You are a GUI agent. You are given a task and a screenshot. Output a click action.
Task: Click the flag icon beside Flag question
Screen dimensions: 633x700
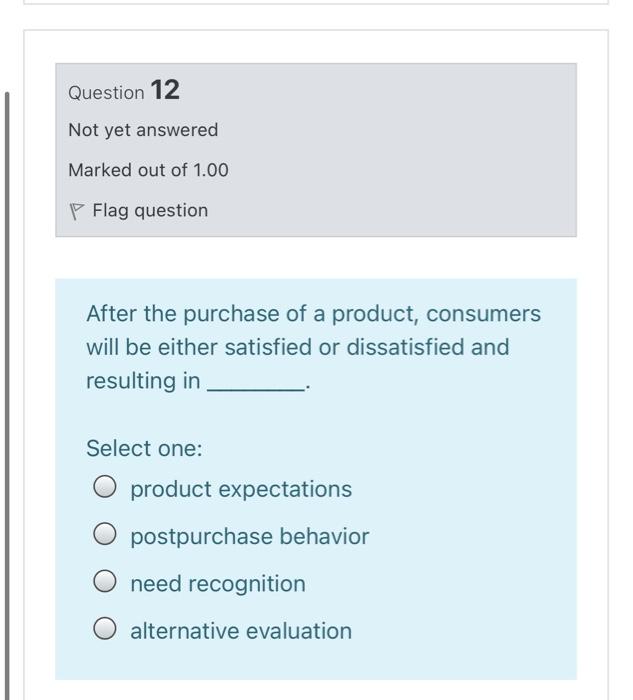click(76, 211)
